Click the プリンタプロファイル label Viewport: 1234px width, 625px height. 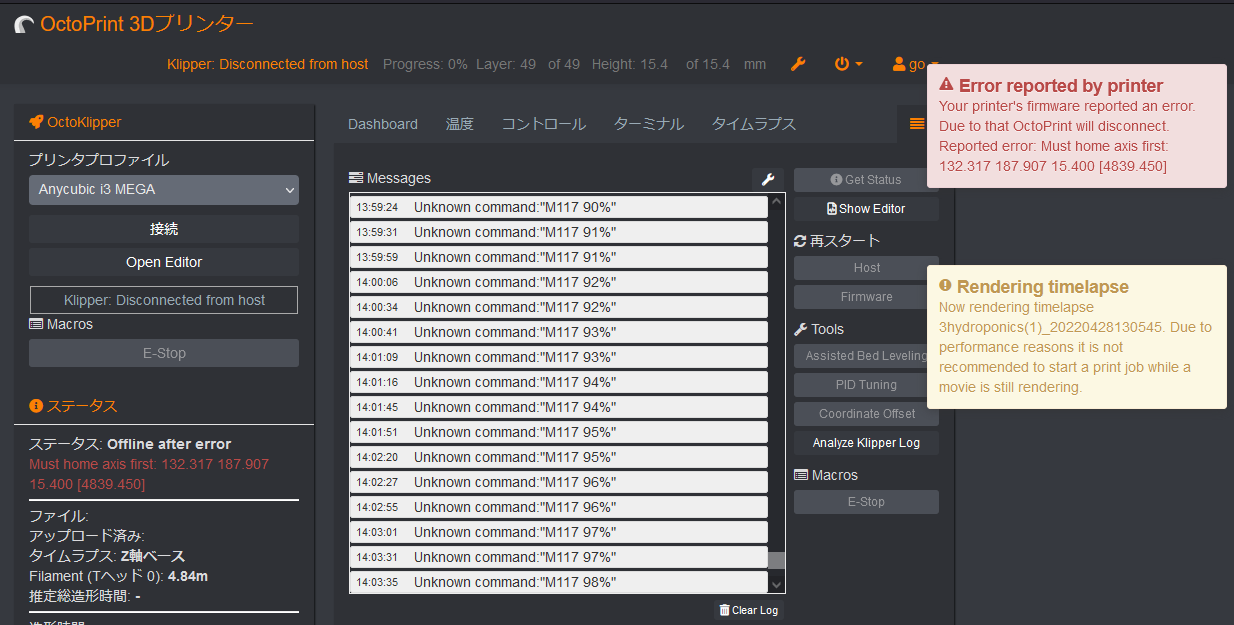pos(99,160)
